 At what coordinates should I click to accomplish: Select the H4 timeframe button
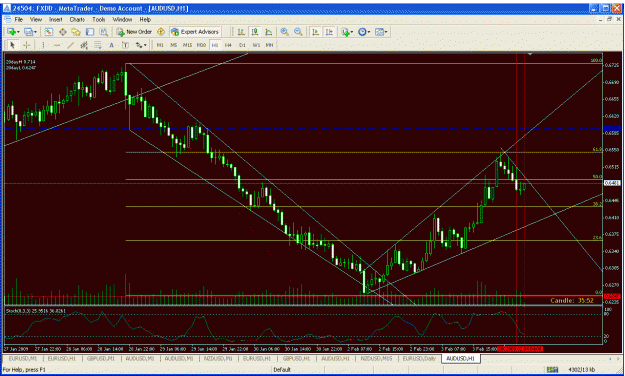point(228,45)
